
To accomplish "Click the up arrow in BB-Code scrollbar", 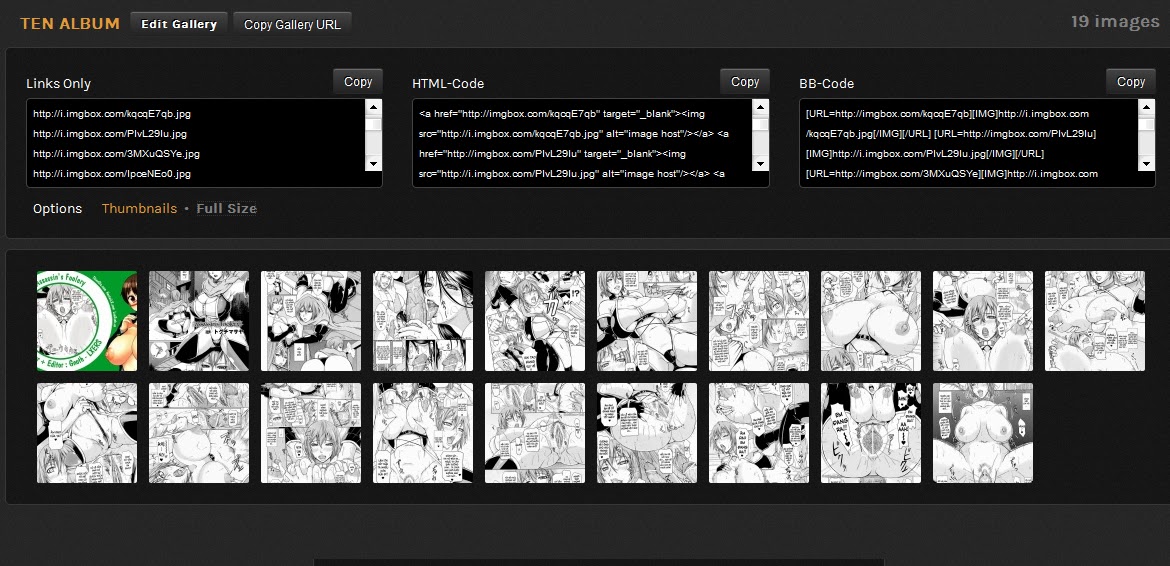I will pyautogui.click(x=1147, y=107).
